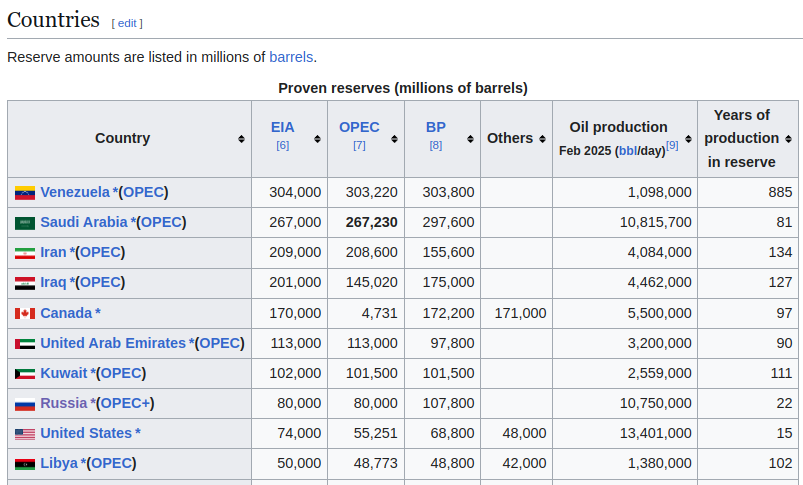This screenshot has width=803, height=485.
Task: Sort by Years of production in reserve
Action: click(789, 139)
